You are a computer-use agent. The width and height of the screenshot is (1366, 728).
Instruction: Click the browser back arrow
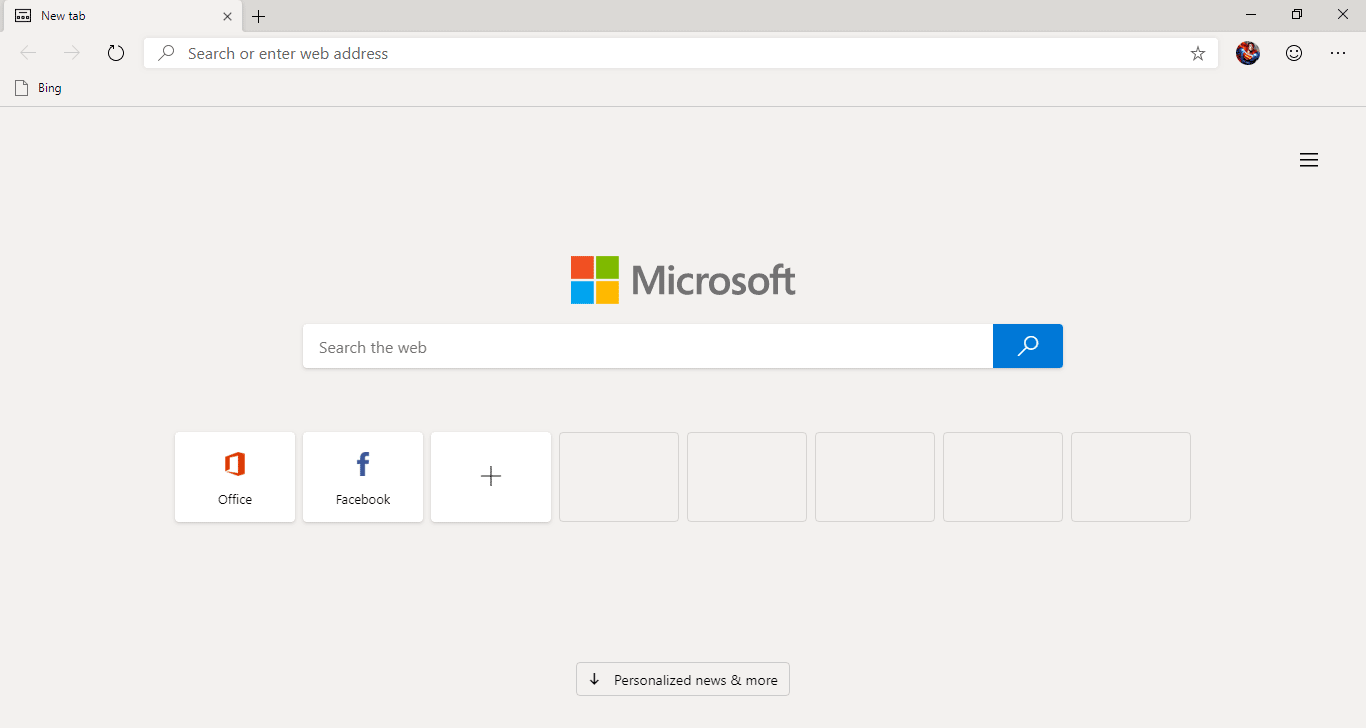coord(28,53)
